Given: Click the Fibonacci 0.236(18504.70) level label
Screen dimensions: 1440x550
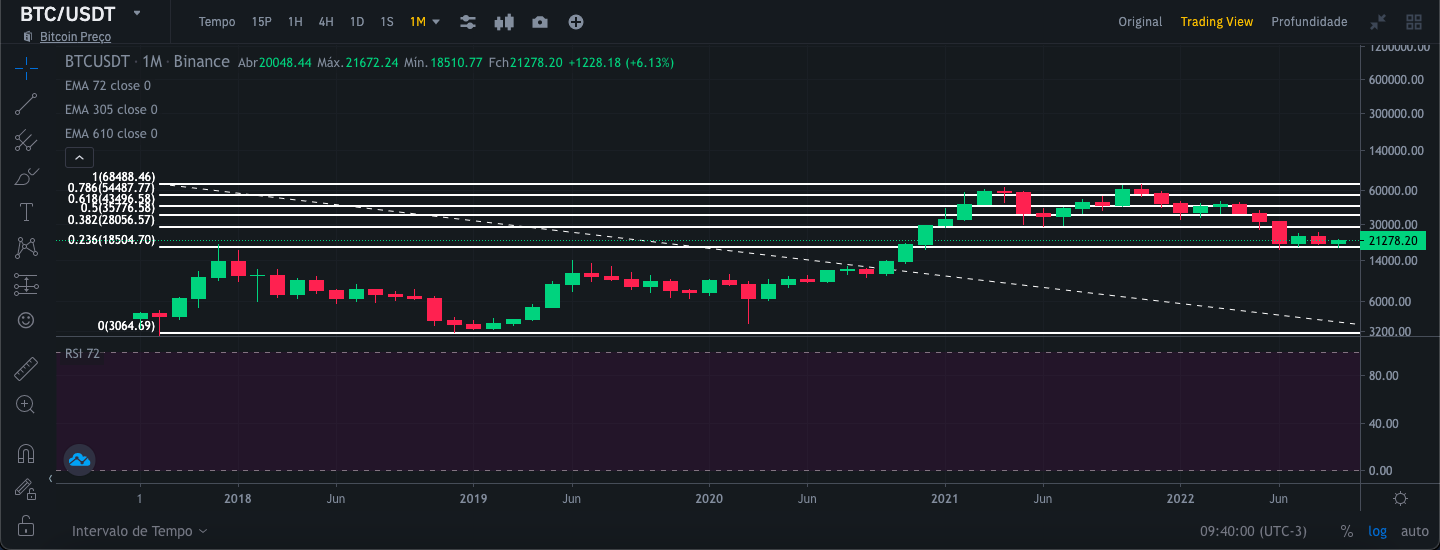Looking at the screenshot, I should 111,240.
